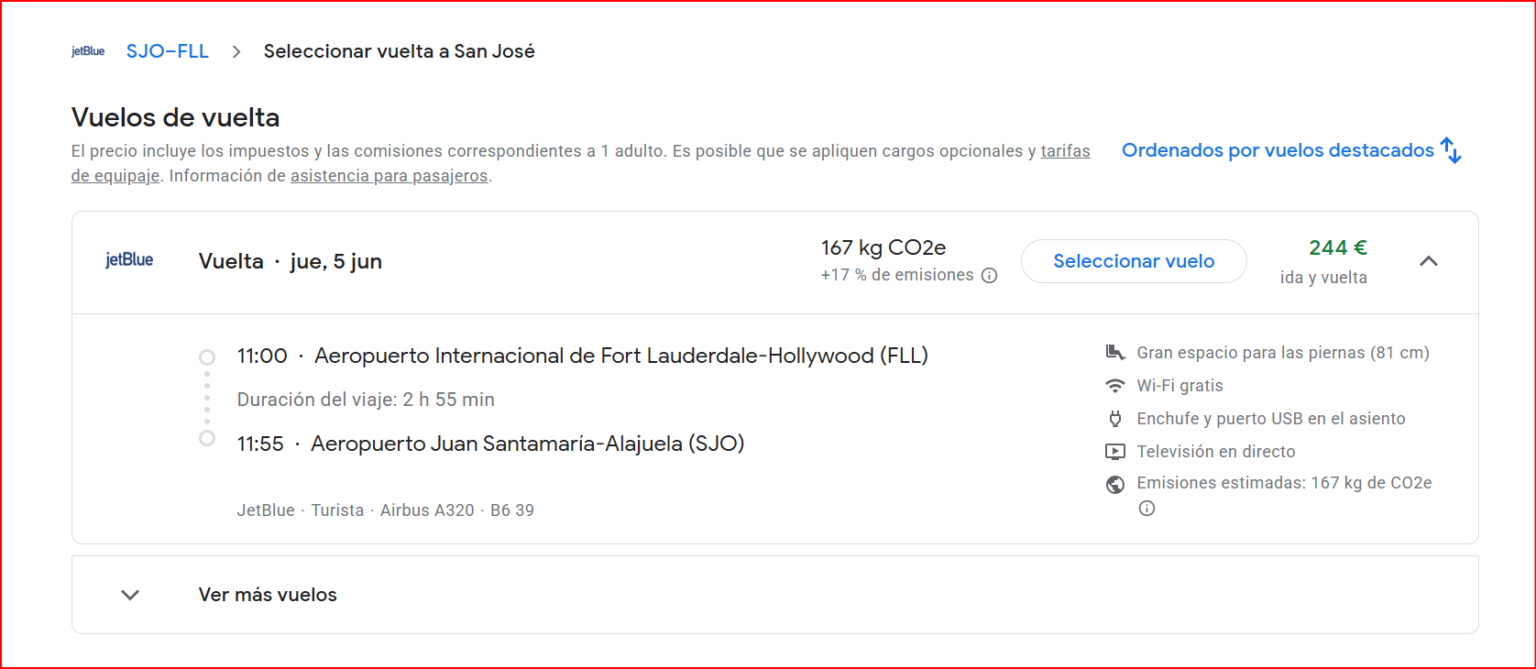Click 'Emisiones estimadas: 167 kg de CO2e' text
1536x669 pixels.
[1284, 484]
